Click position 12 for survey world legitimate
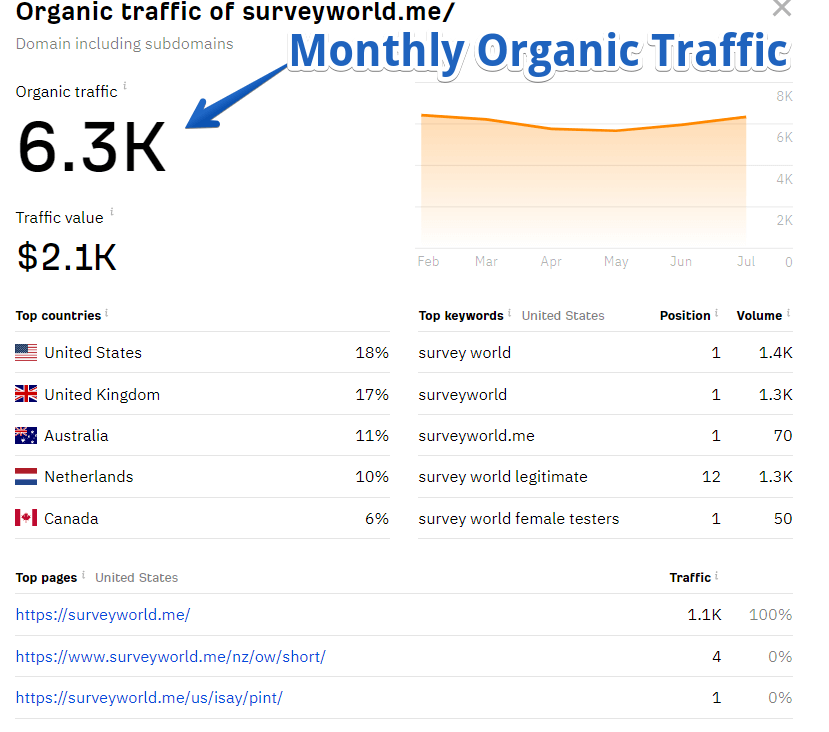The height and width of the screenshot is (732, 829). tap(711, 477)
